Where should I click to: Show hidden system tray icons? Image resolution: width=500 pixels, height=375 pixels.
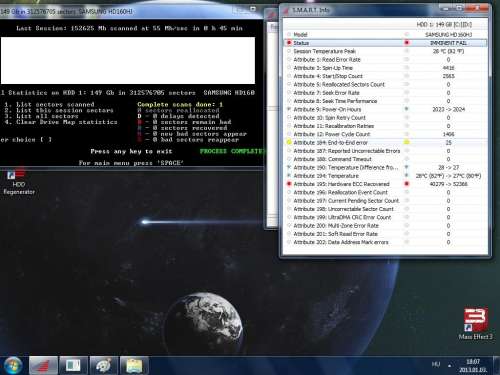pos(449,366)
